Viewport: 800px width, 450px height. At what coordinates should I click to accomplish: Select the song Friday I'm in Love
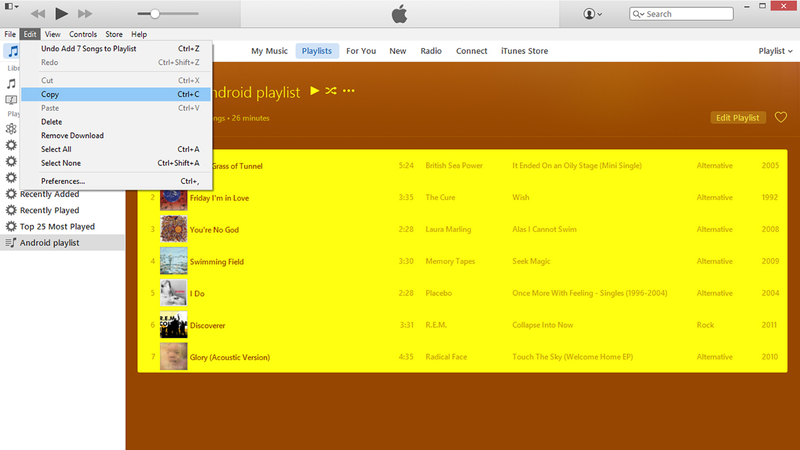pos(219,198)
